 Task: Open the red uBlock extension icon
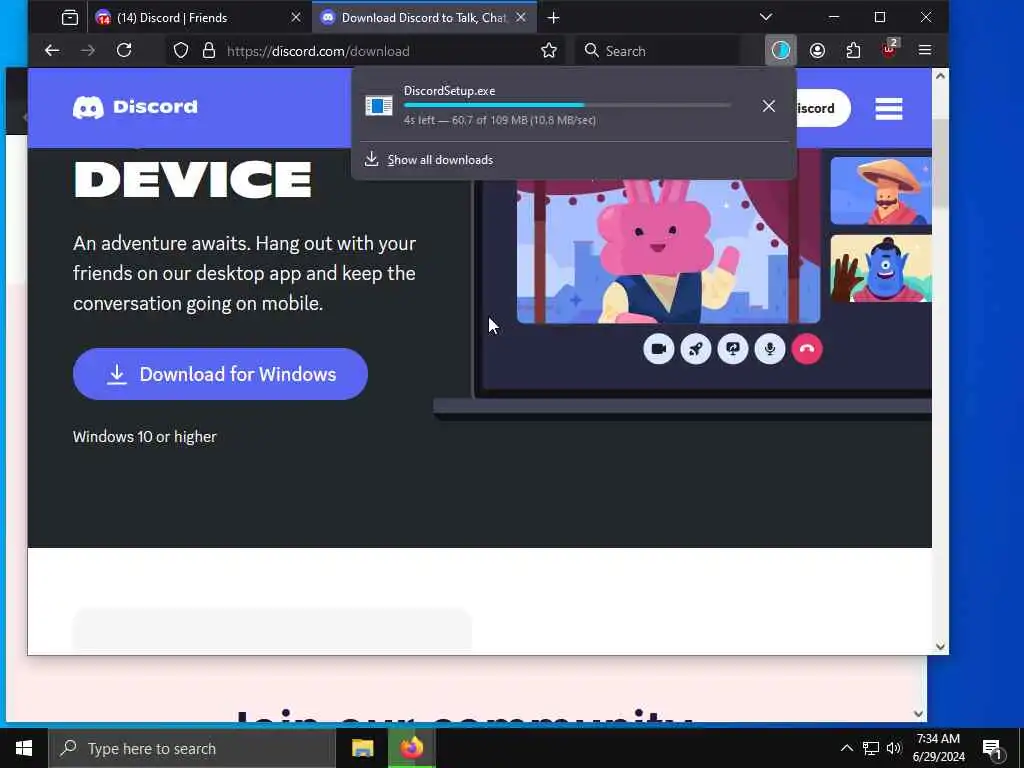coord(890,50)
